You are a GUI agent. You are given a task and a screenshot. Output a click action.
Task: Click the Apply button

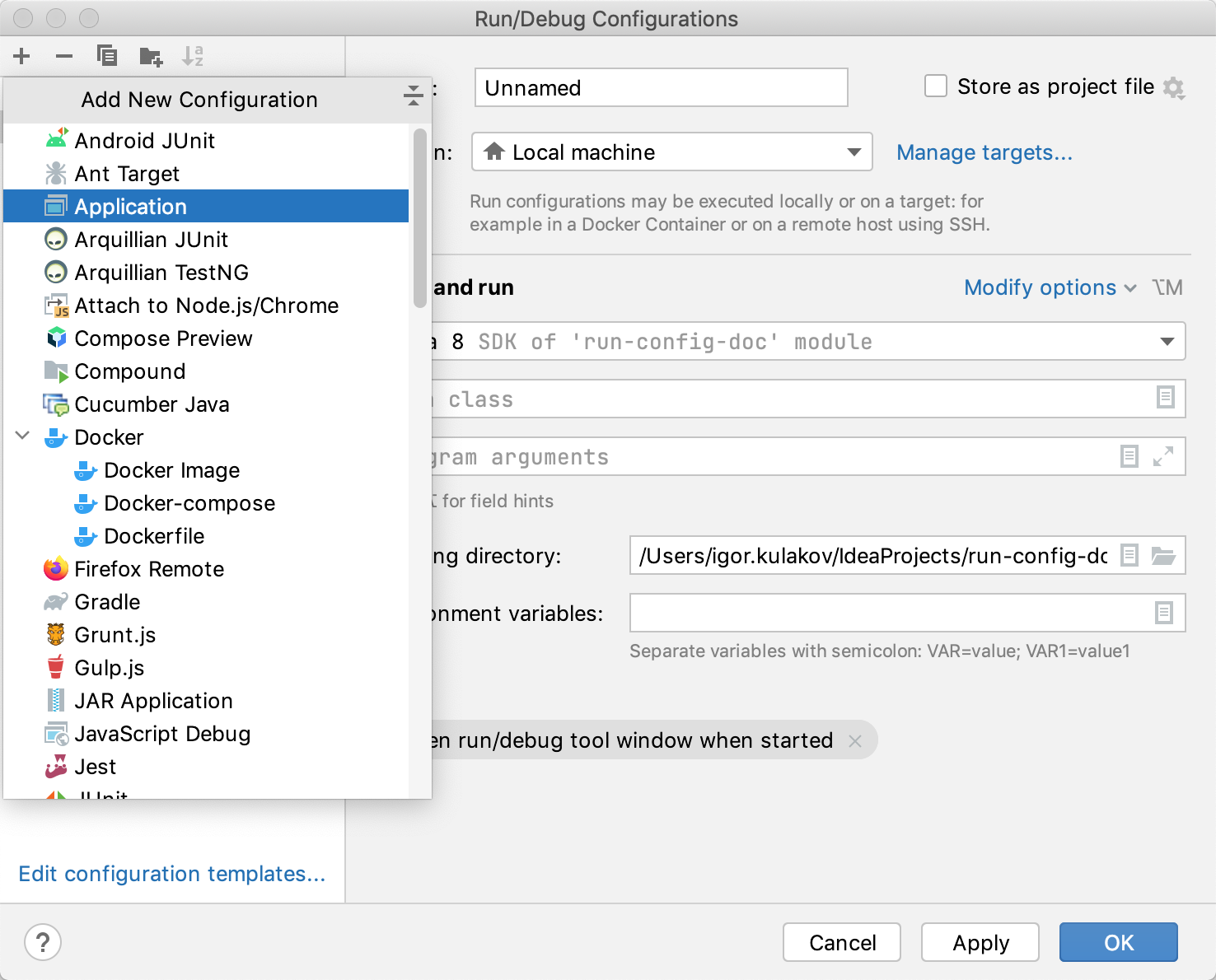click(980, 942)
